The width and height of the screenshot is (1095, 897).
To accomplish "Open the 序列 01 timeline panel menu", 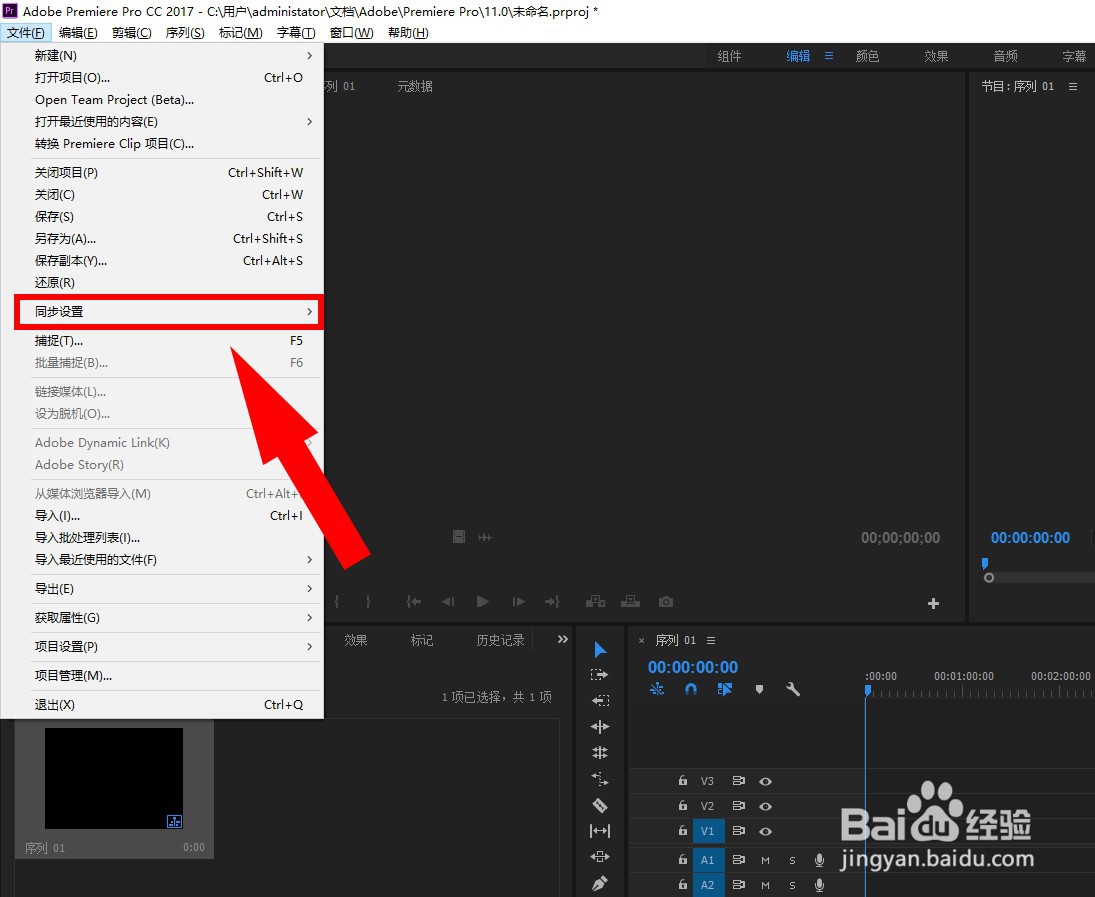I will 711,641.
